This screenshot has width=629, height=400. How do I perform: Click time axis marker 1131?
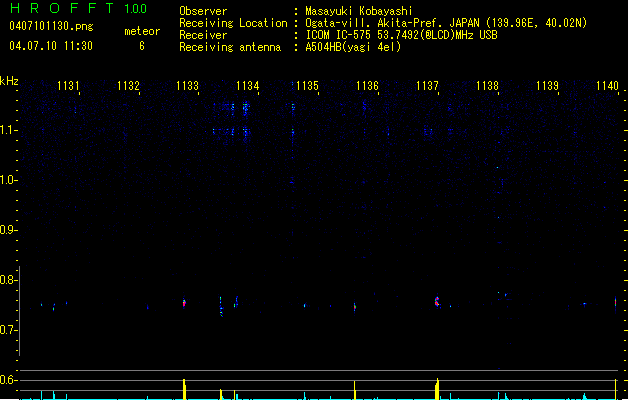[68, 86]
